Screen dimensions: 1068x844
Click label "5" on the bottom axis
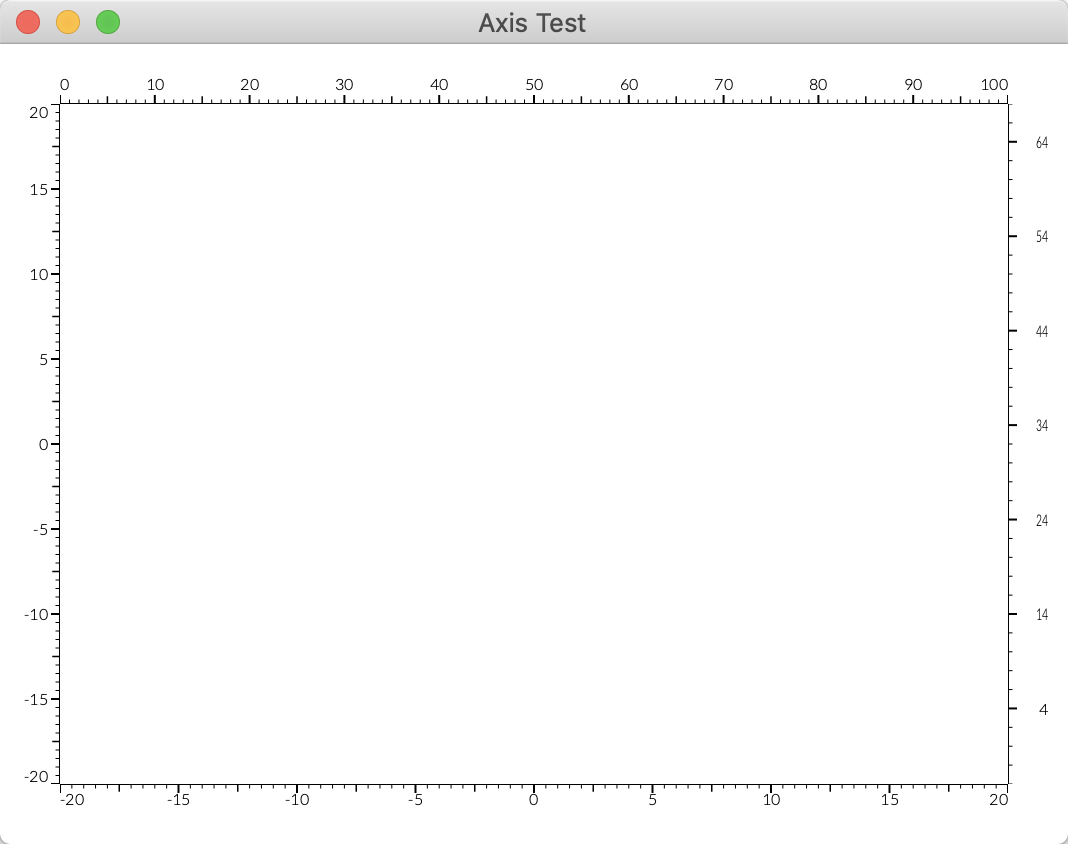tap(653, 800)
